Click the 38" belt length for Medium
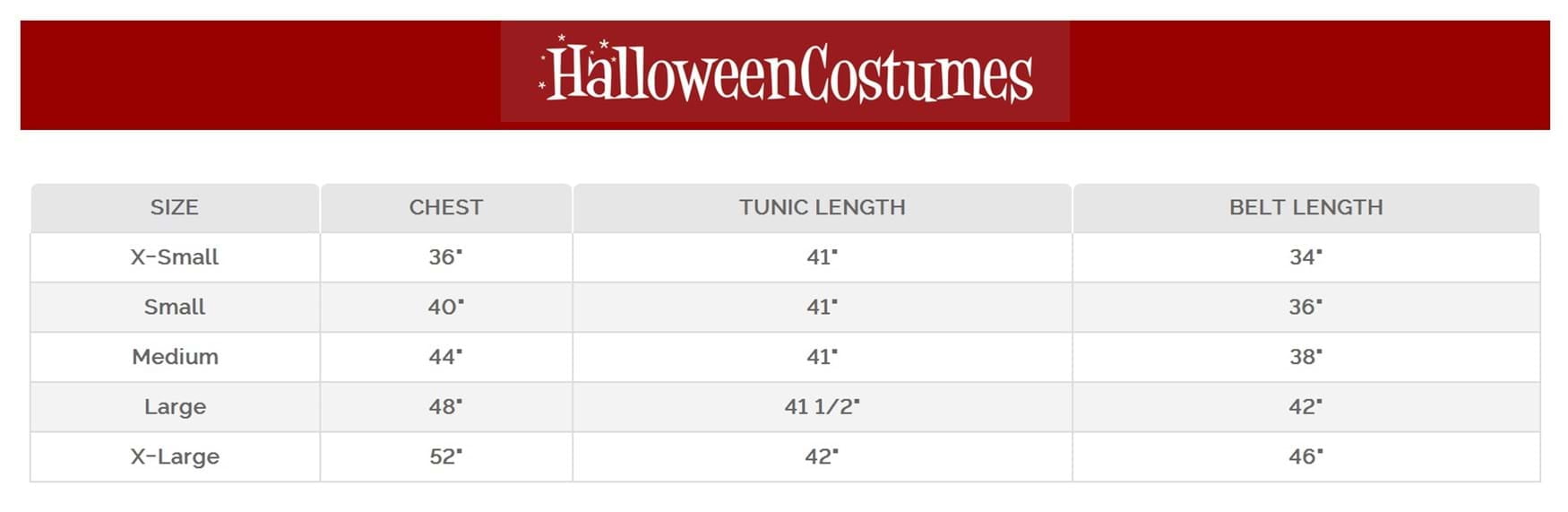The height and width of the screenshot is (512, 1568). tap(1305, 357)
